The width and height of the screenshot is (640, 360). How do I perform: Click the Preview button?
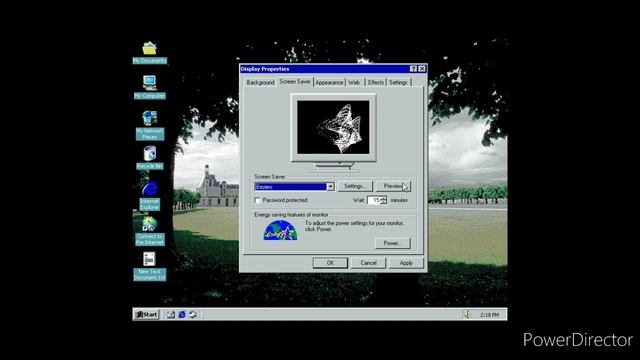[393, 186]
